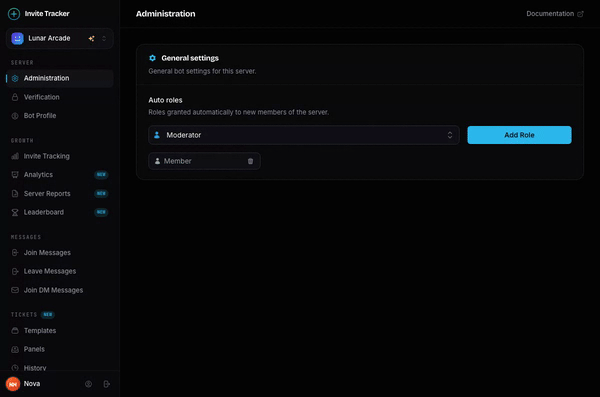Open ticket Templates page

(x=60, y=331)
